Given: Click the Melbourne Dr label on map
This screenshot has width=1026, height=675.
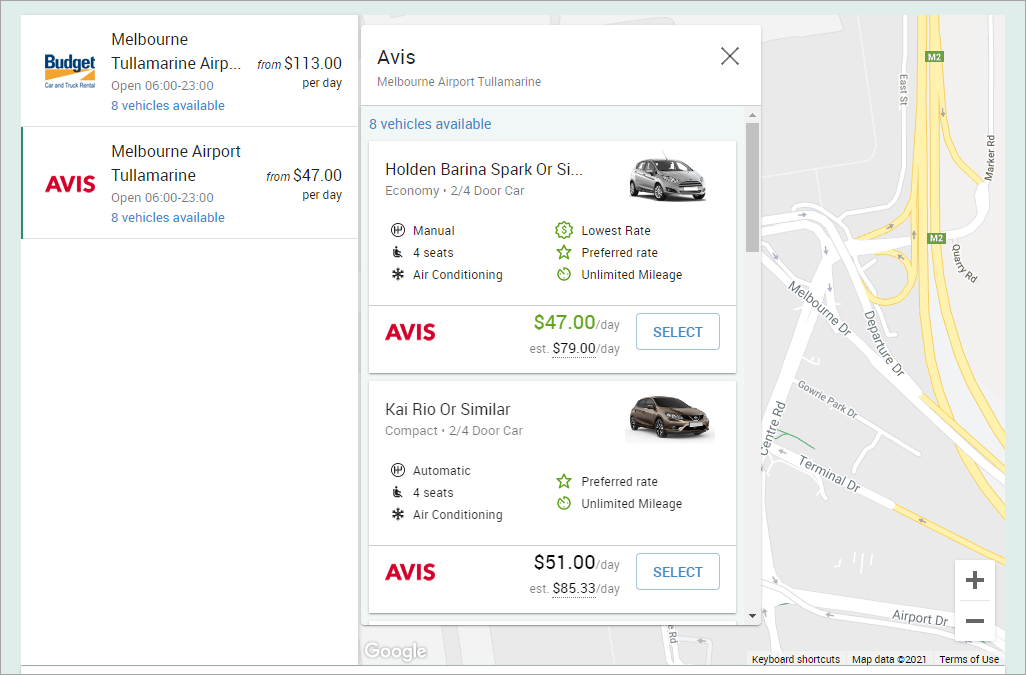Looking at the screenshot, I should click(x=819, y=308).
